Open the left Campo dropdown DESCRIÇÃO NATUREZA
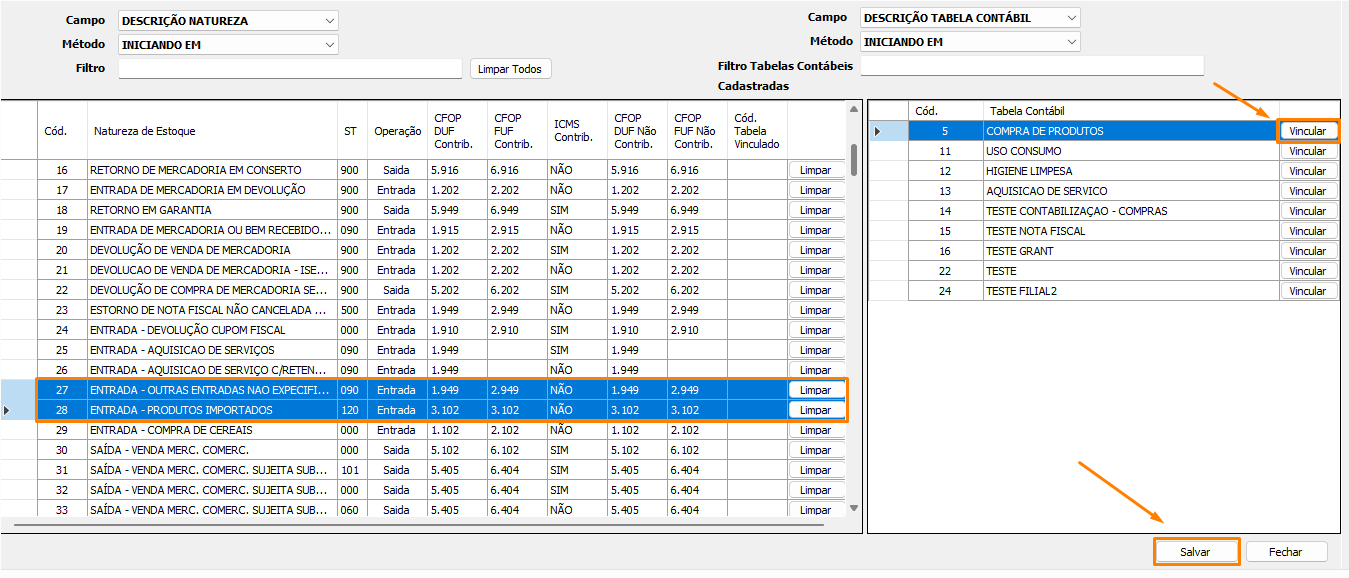This screenshot has height=578, width=1349. tap(228, 20)
